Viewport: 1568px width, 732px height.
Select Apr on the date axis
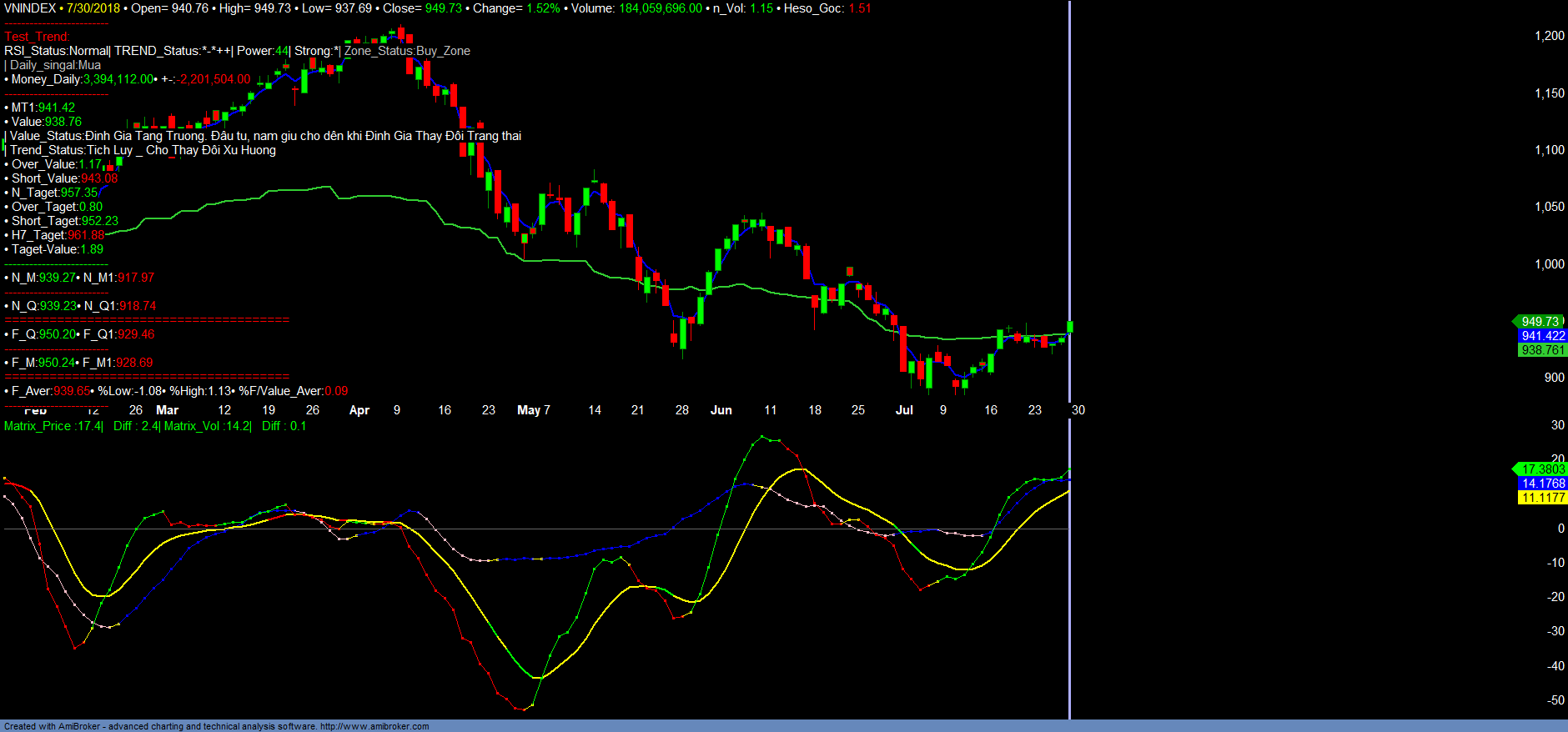coord(359,410)
